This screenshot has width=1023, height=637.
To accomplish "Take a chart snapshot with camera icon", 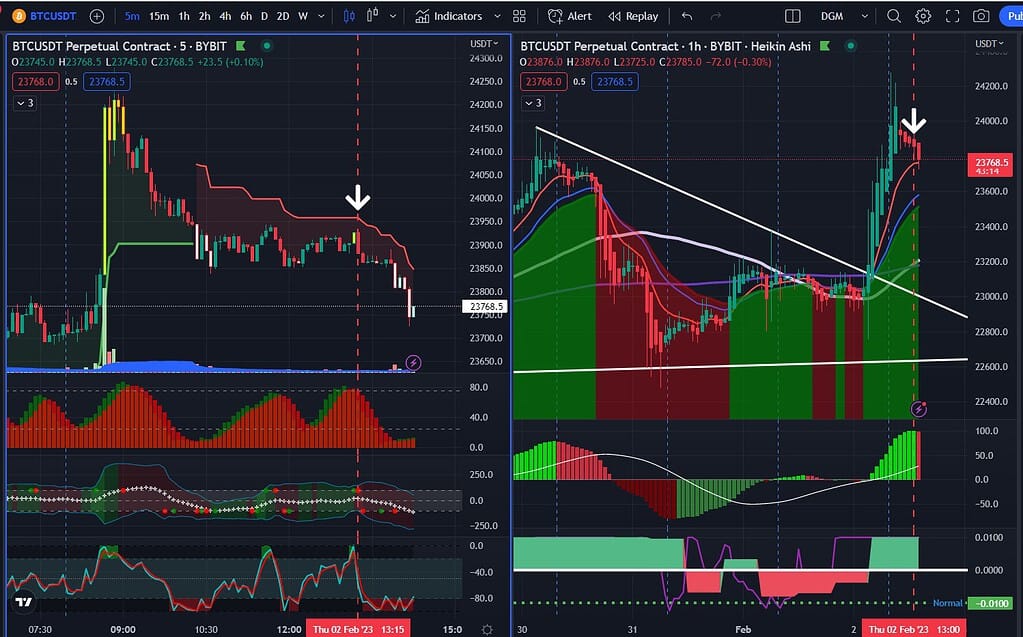I will [x=981, y=16].
